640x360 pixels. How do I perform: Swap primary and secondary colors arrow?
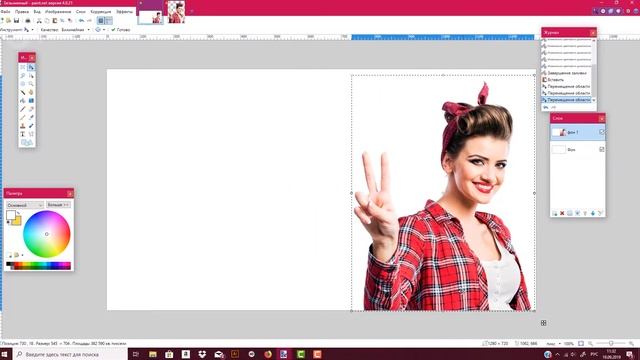(x=19, y=213)
